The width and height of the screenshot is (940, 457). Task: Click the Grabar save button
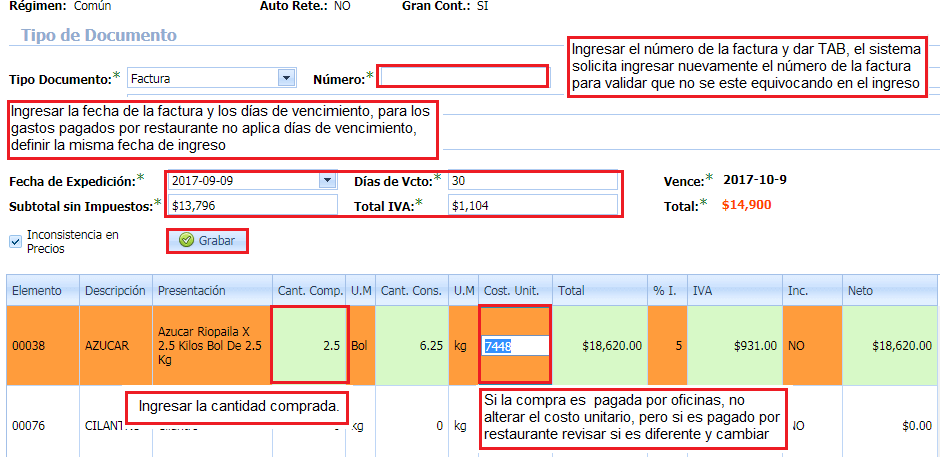(207, 241)
